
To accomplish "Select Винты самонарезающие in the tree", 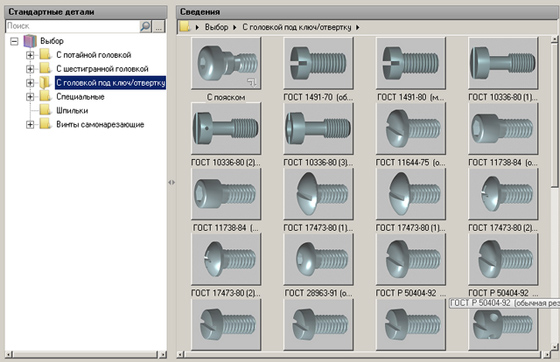I will tap(100, 125).
